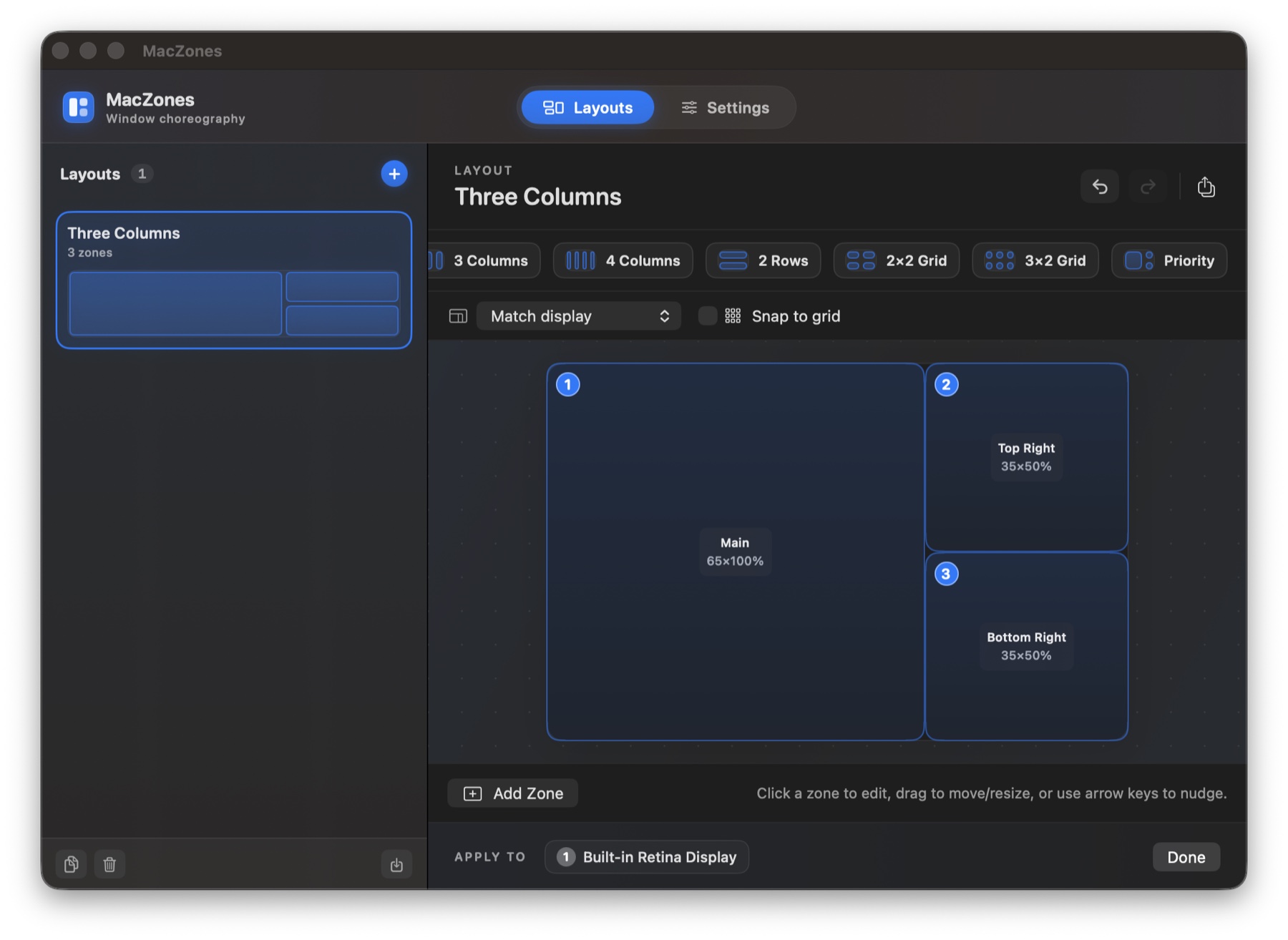Enable the Snap to grid checkbox
The image size is (1288, 940).
tap(708, 316)
